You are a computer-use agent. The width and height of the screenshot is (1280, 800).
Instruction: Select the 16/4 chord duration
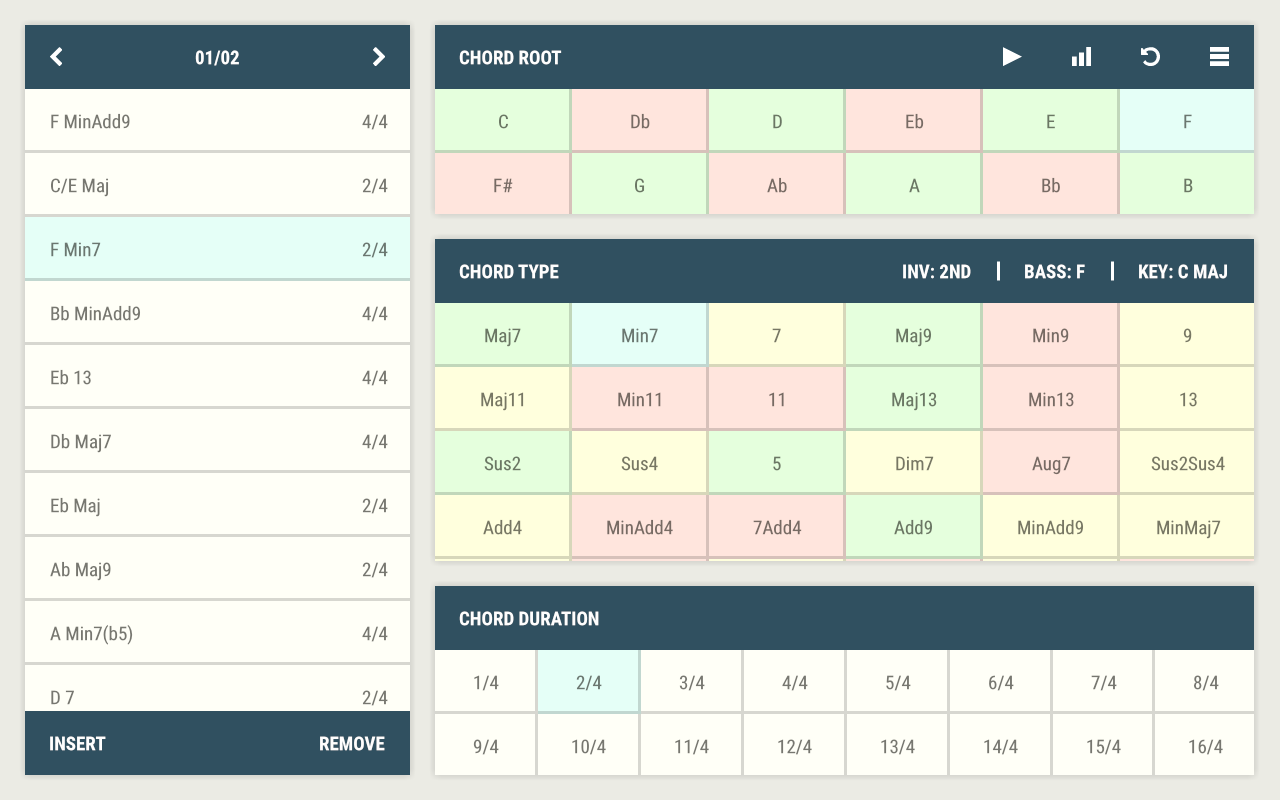coord(1205,747)
